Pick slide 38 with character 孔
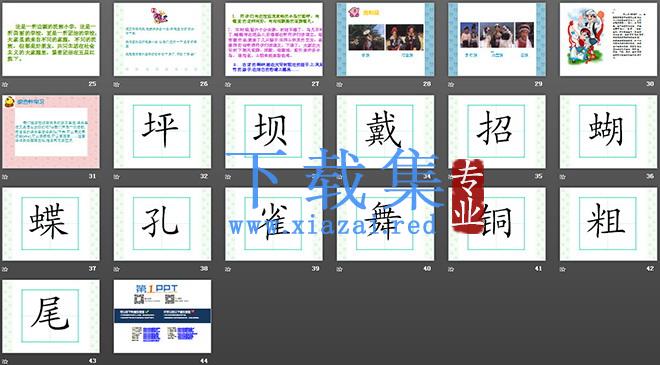 pos(162,224)
